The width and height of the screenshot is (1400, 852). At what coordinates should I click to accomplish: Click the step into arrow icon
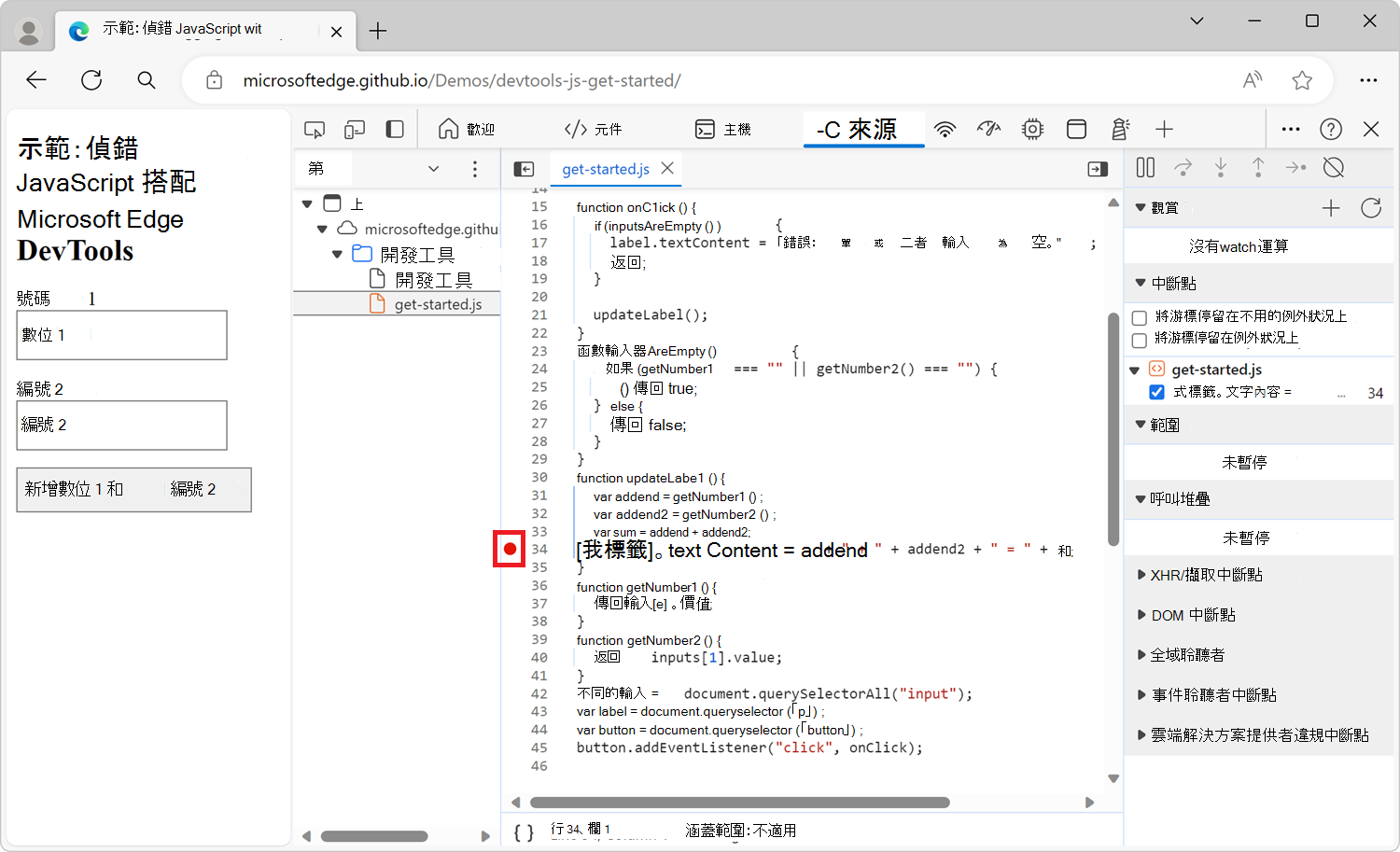[1221, 168]
